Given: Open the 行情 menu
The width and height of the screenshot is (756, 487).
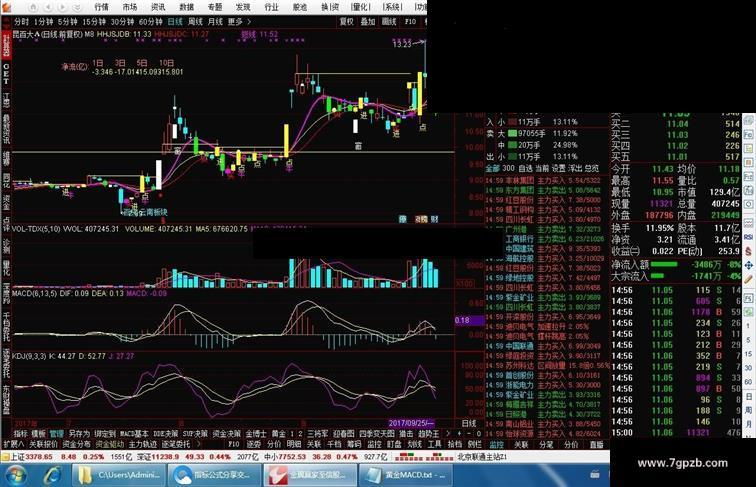Looking at the screenshot, I should 101,7.
